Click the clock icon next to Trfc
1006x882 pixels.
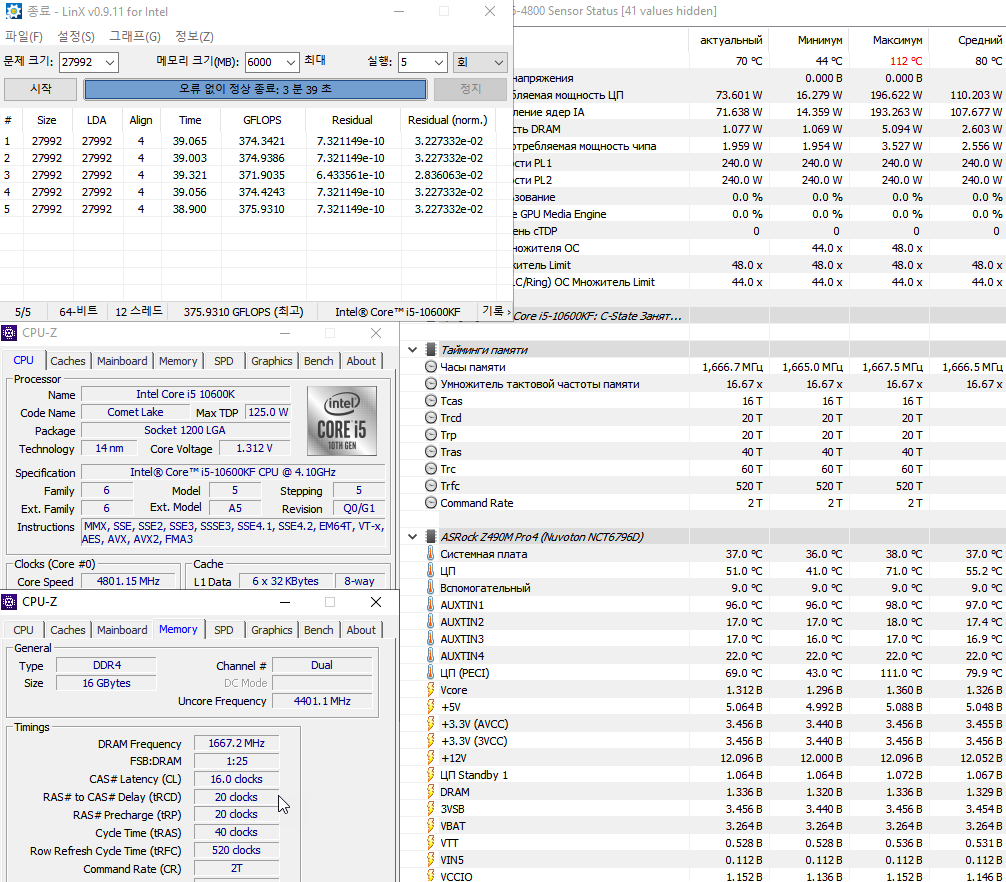(431, 486)
